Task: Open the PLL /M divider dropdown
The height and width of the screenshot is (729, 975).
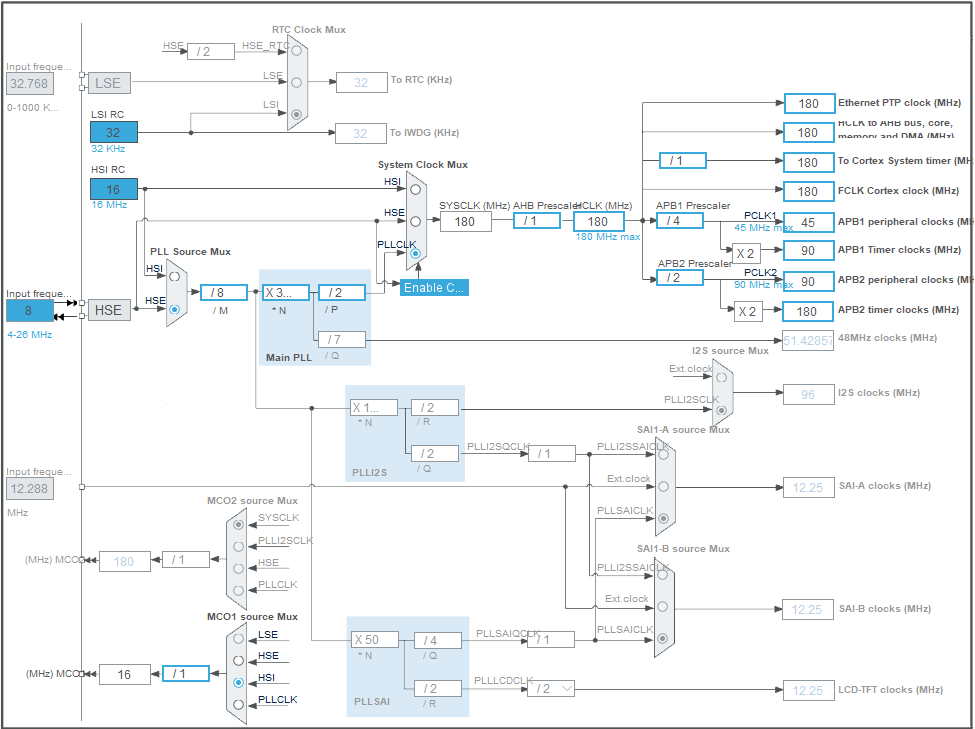Action: (224, 292)
